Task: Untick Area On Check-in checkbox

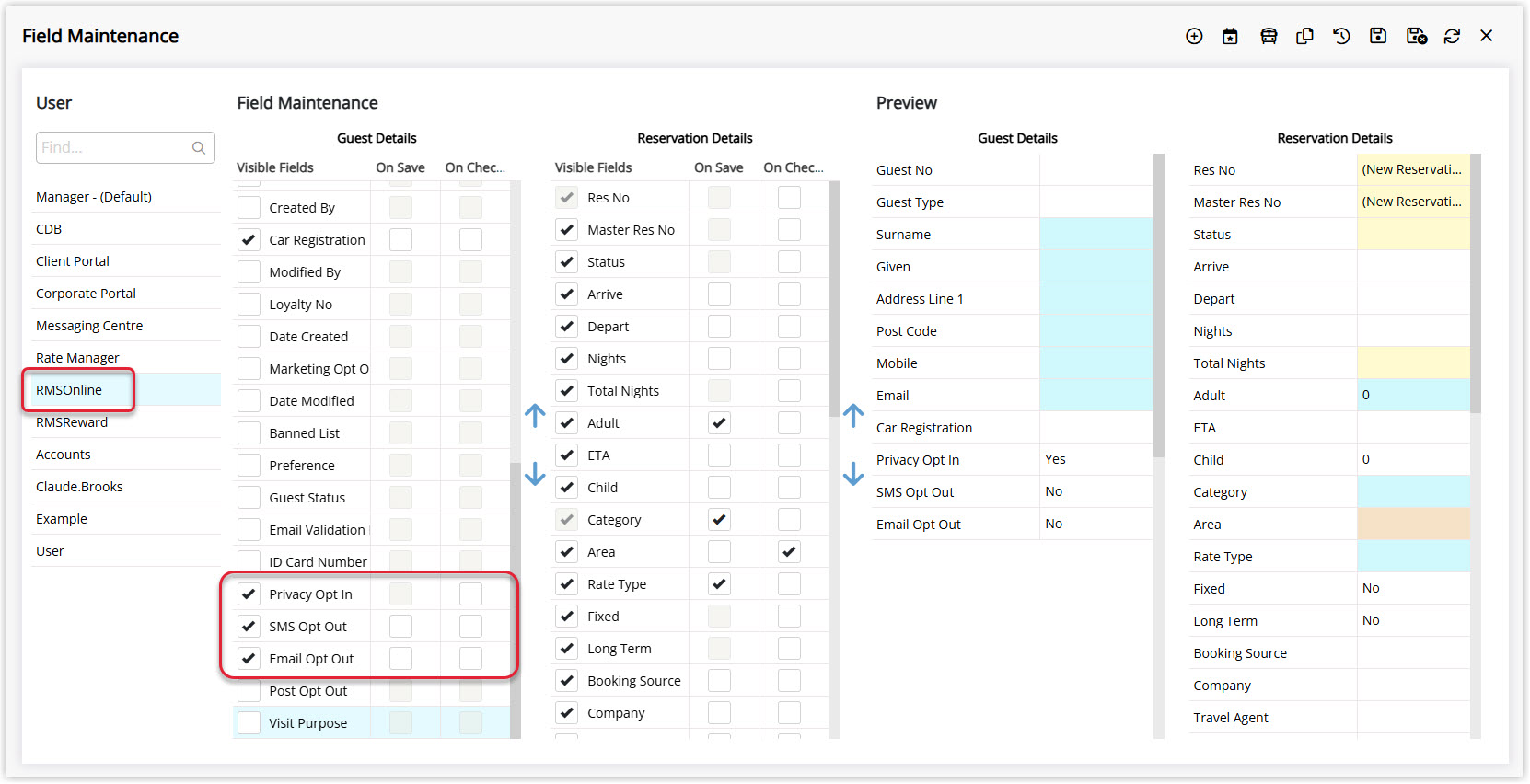Action: [789, 552]
